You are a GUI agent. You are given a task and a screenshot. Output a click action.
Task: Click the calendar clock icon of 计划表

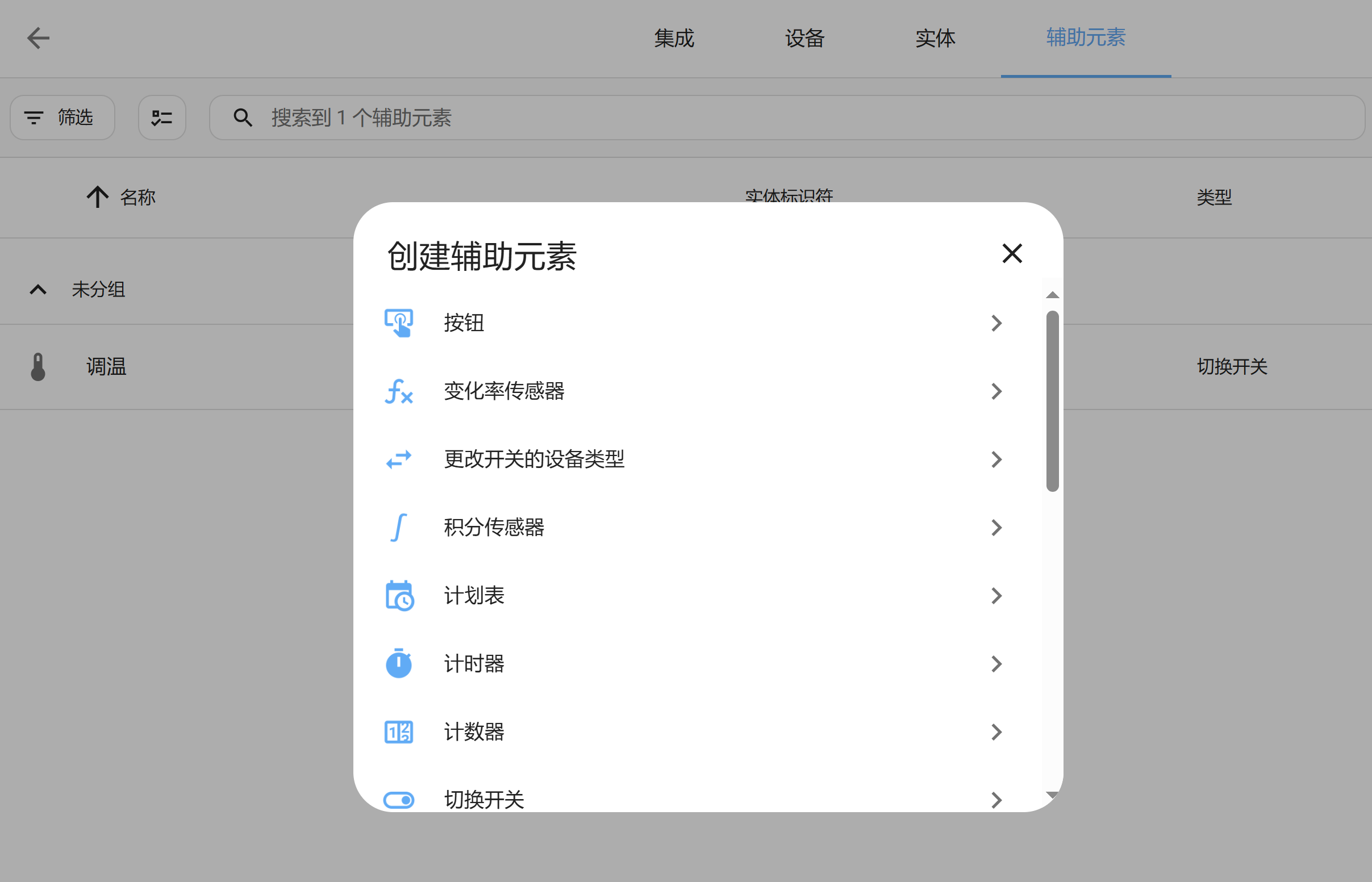click(399, 596)
